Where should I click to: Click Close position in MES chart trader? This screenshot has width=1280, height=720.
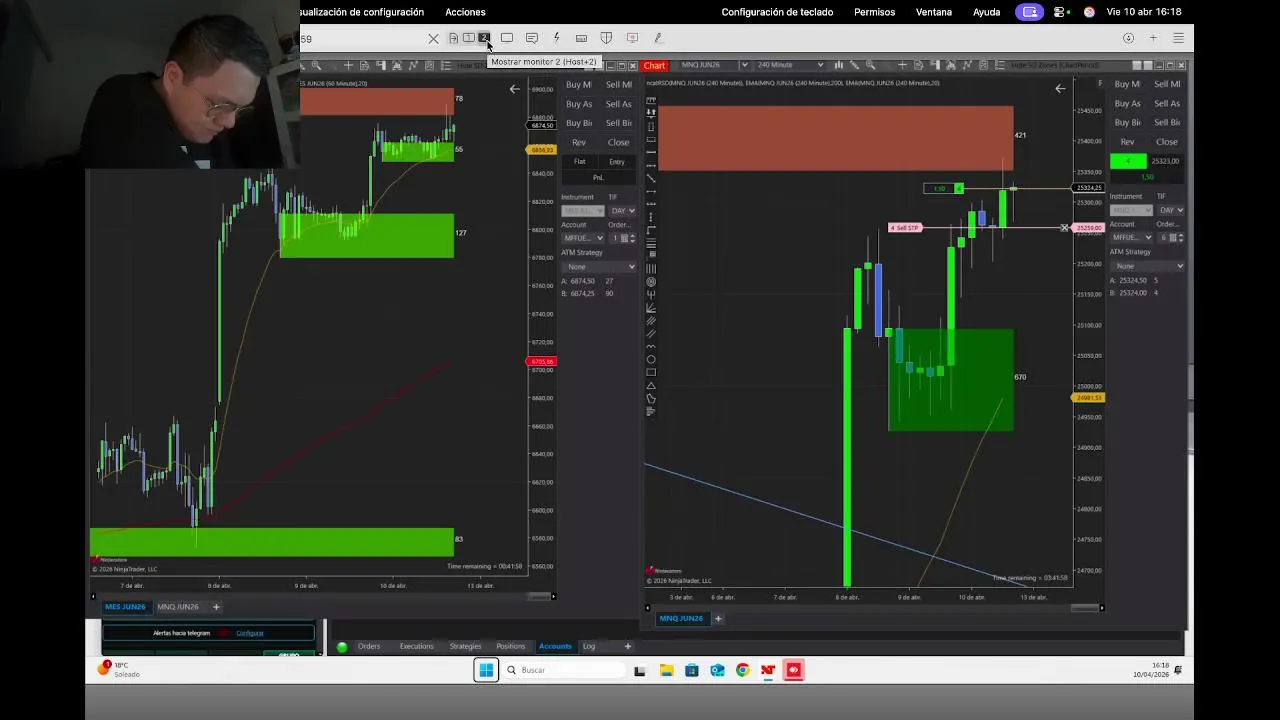pyautogui.click(x=618, y=142)
